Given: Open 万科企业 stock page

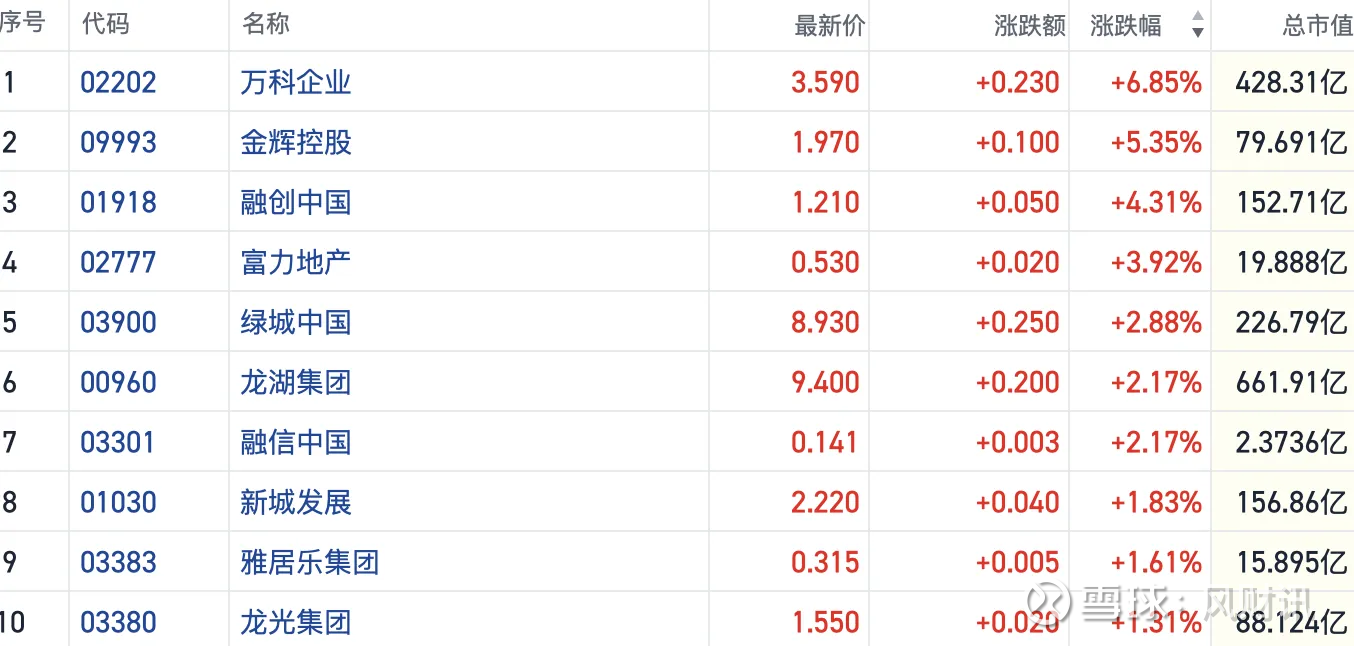Looking at the screenshot, I should click(296, 82).
